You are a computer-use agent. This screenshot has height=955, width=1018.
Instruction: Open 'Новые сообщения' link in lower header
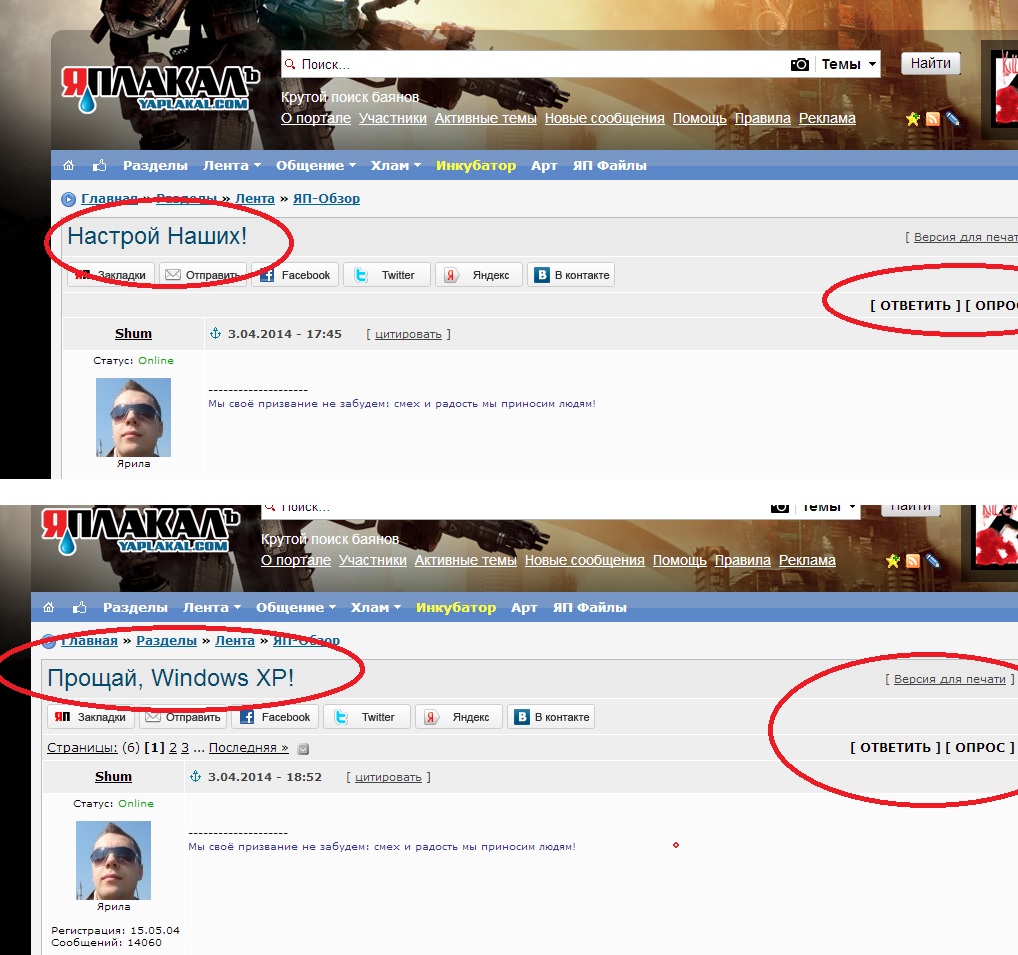[584, 560]
